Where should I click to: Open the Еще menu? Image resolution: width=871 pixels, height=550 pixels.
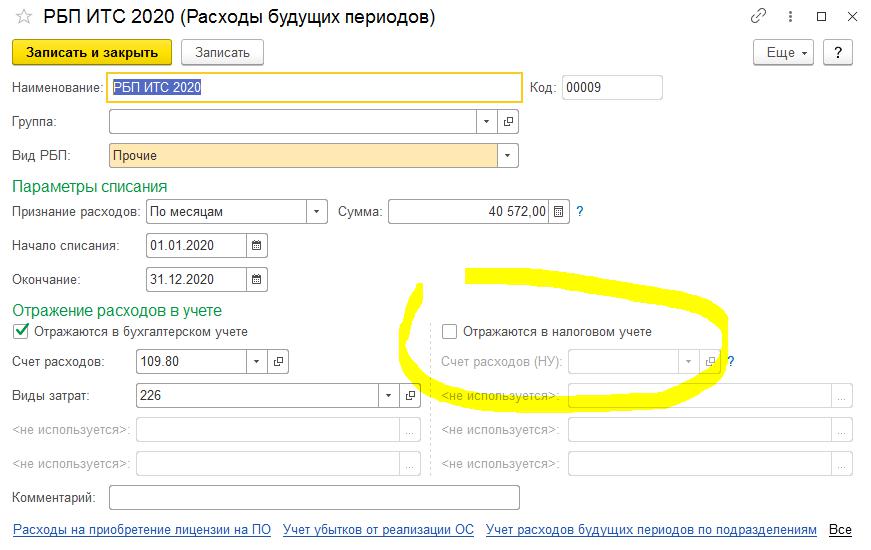[783, 52]
